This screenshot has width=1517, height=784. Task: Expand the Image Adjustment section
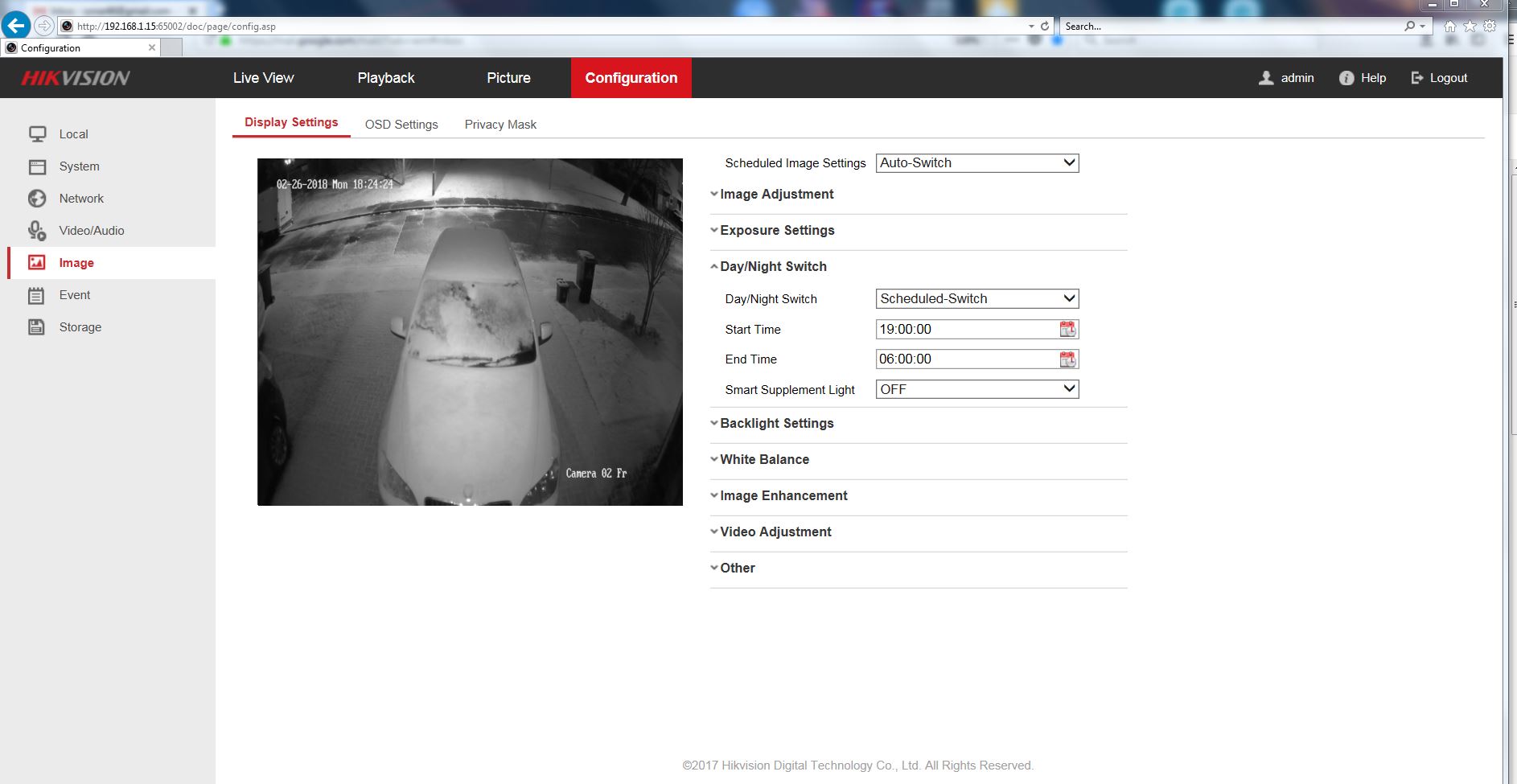776,195
